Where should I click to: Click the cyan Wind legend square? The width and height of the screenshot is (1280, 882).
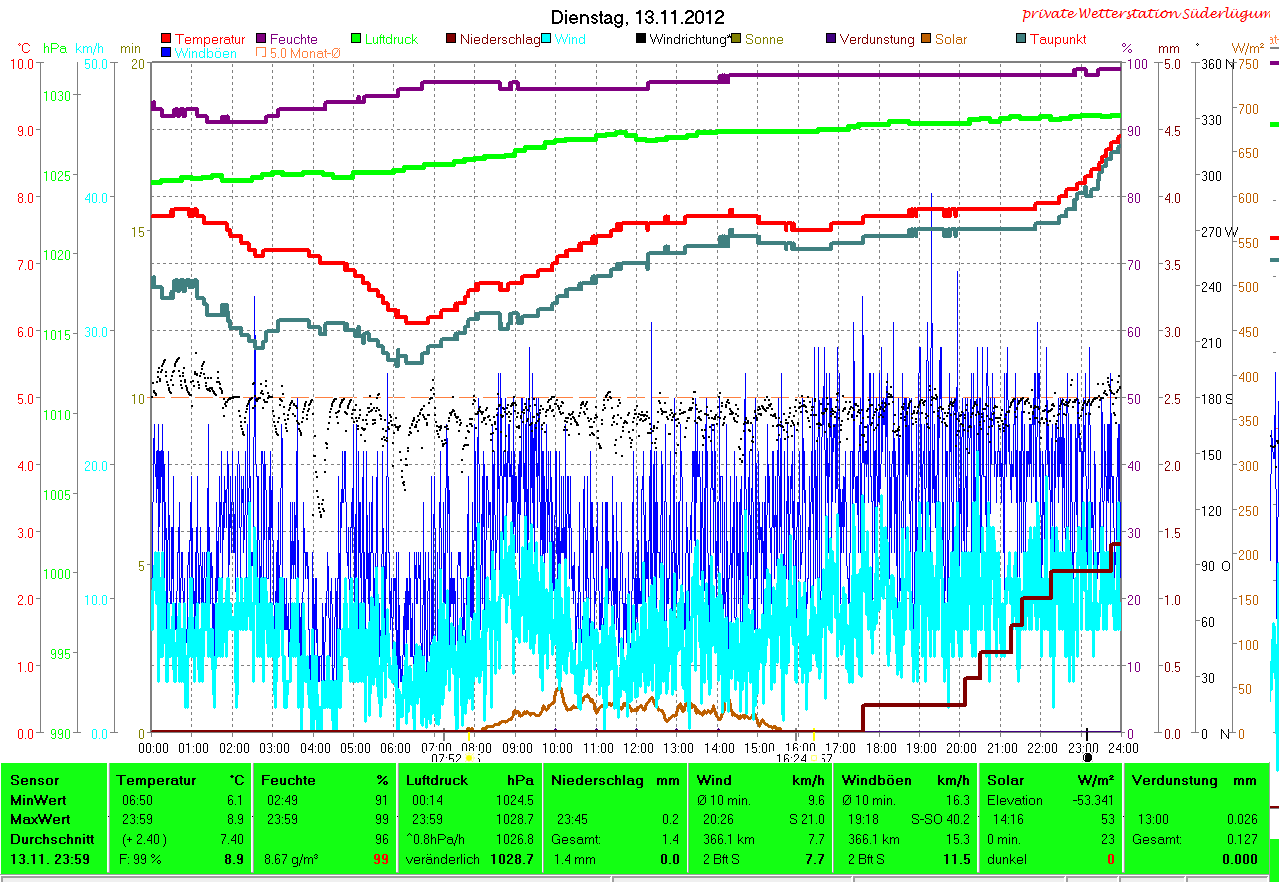coord(546,40)
